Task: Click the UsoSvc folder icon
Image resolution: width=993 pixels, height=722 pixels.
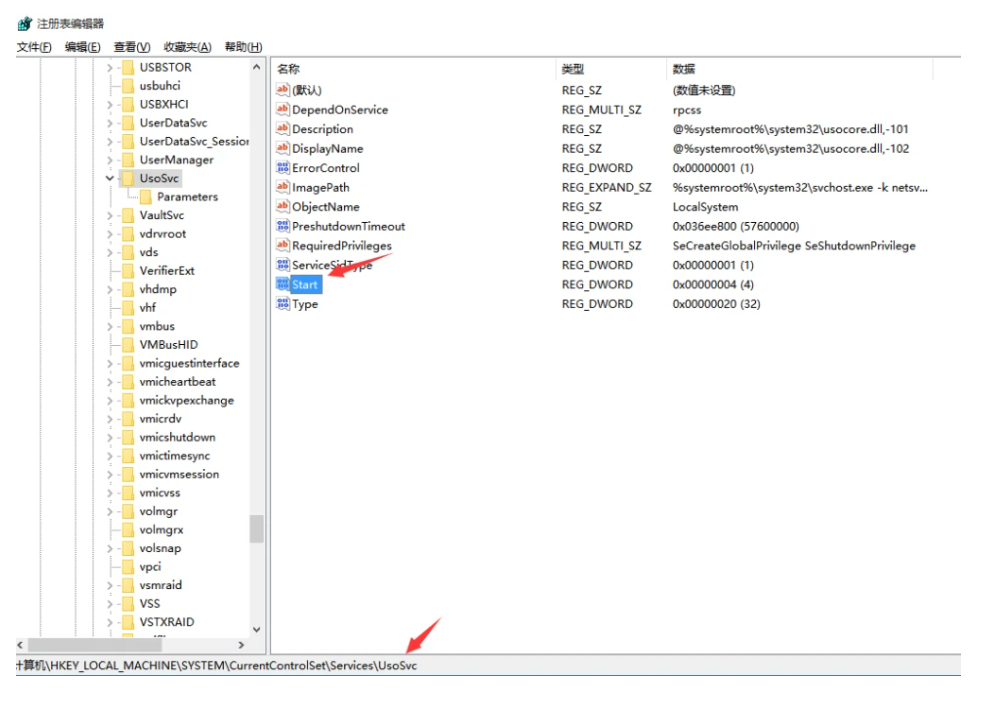Action: 127,178
